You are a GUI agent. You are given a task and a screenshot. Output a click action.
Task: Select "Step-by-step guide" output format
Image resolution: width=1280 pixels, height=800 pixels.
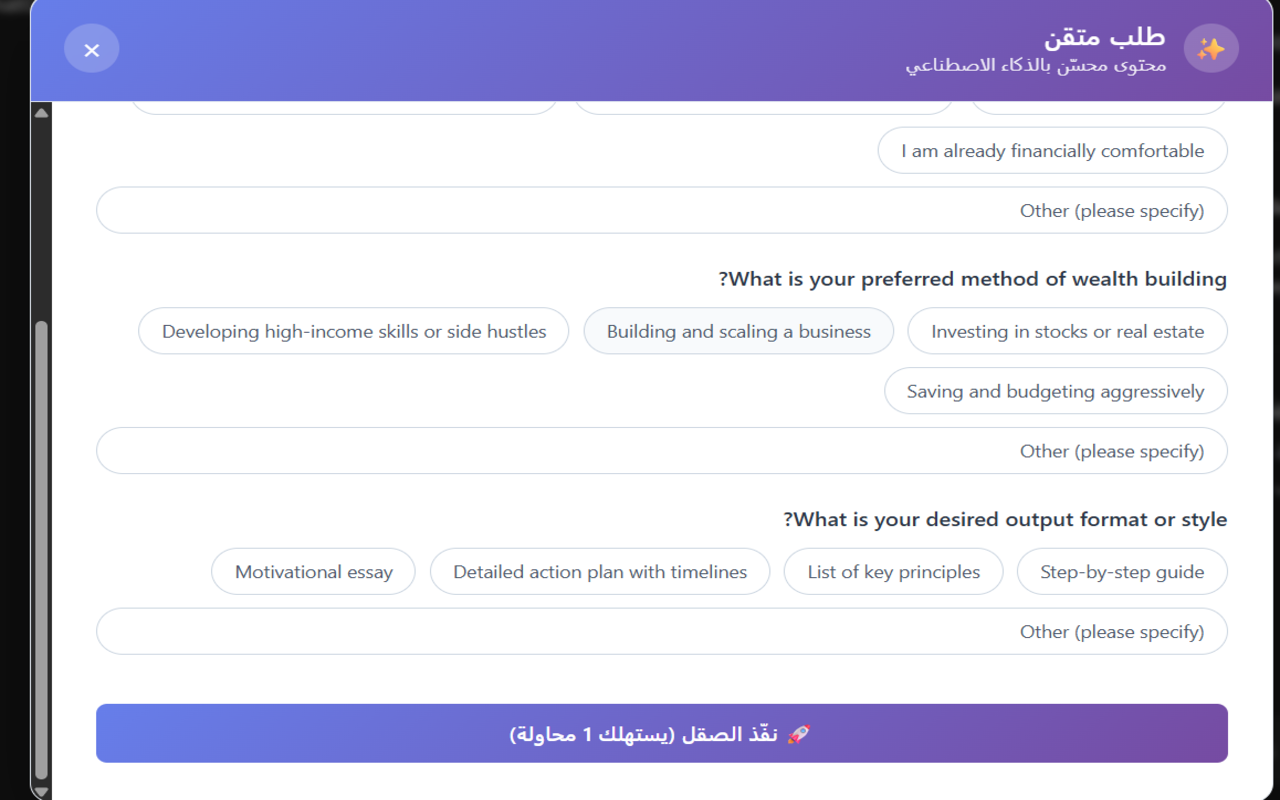[1122, 571]
